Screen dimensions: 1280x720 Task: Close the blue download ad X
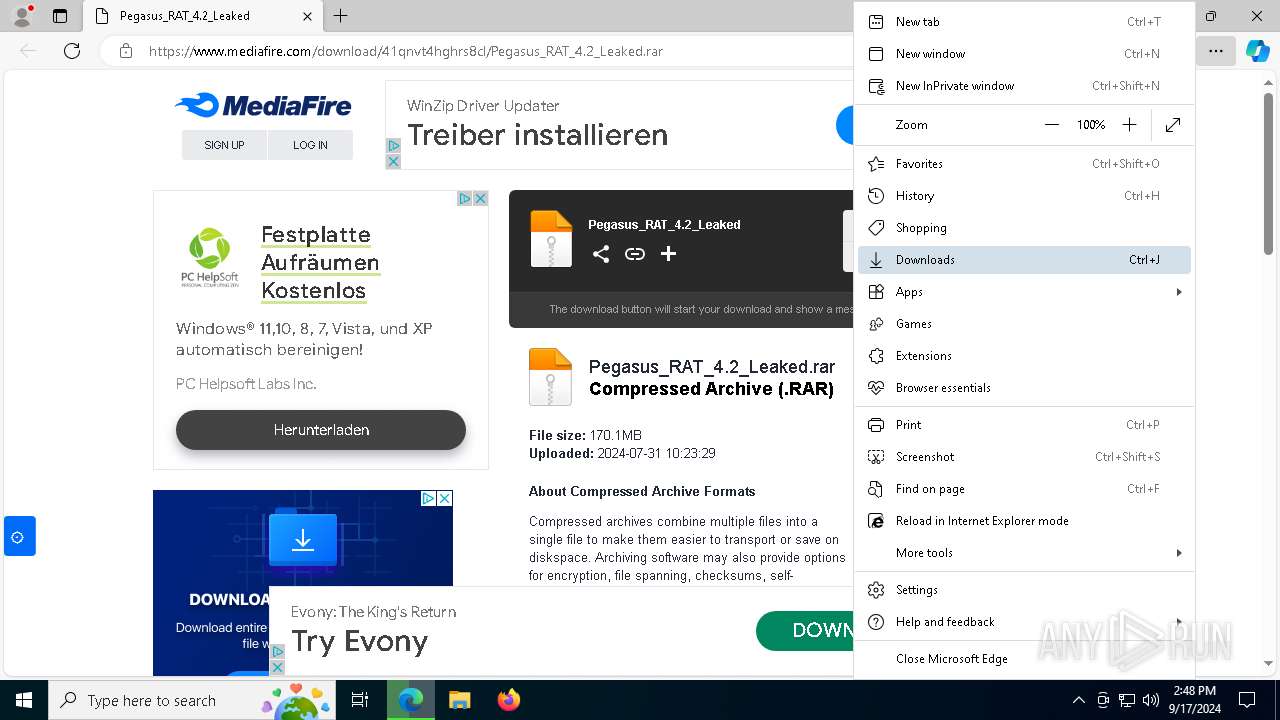[x=445, y=498]
